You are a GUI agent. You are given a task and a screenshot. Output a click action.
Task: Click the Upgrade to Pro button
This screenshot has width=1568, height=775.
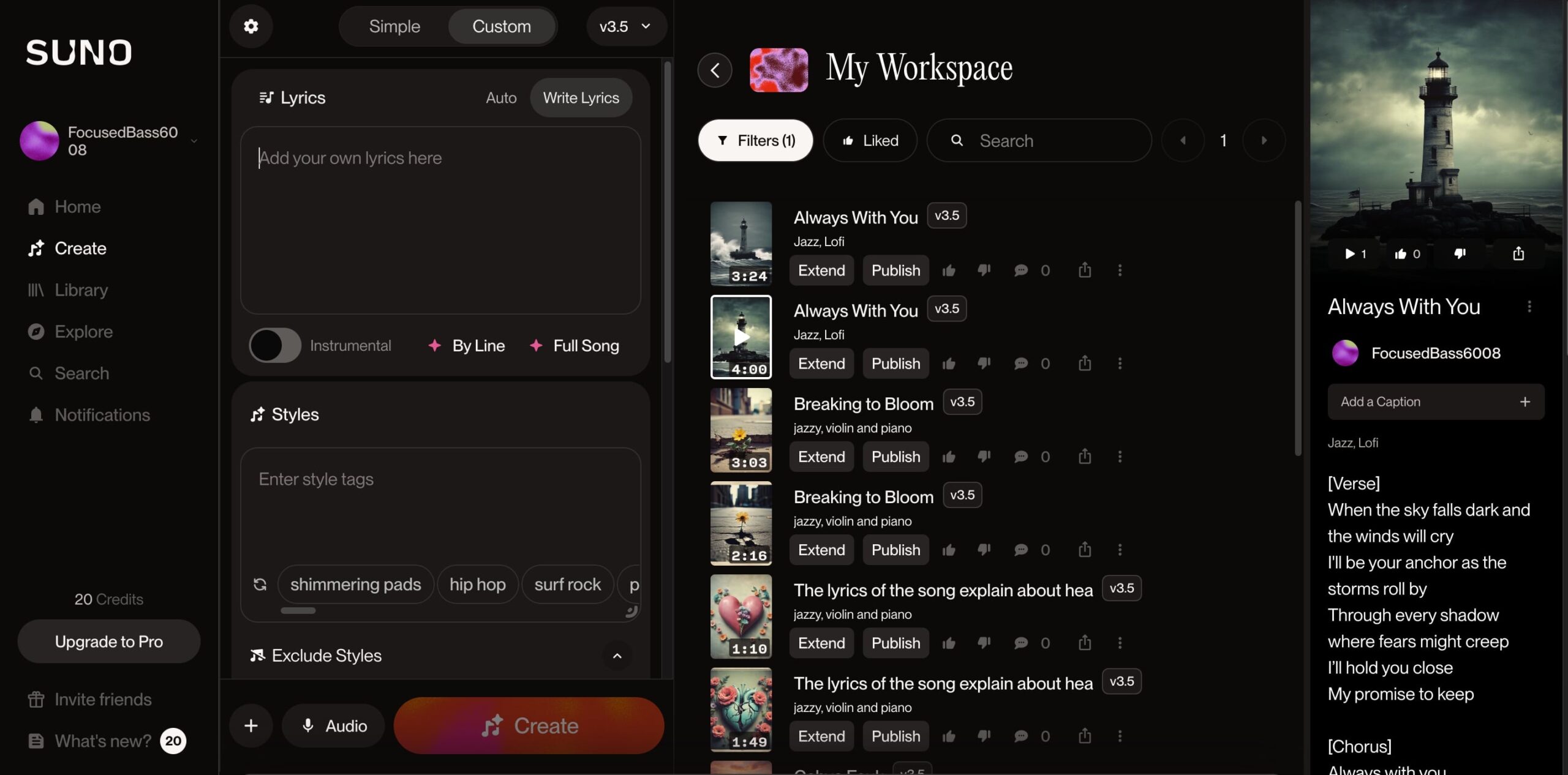109,642
